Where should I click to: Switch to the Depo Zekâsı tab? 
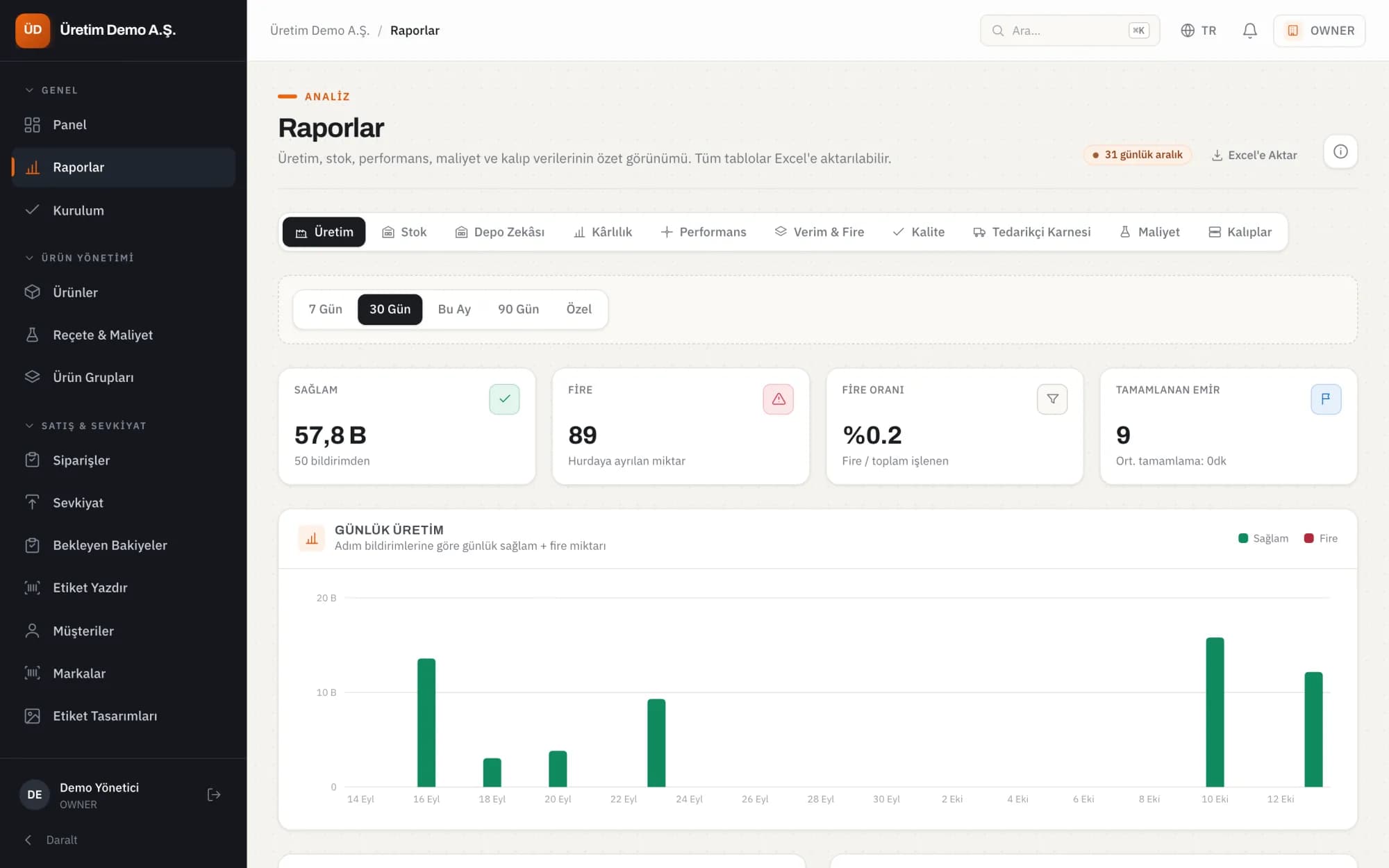click(x=499, y=232)
